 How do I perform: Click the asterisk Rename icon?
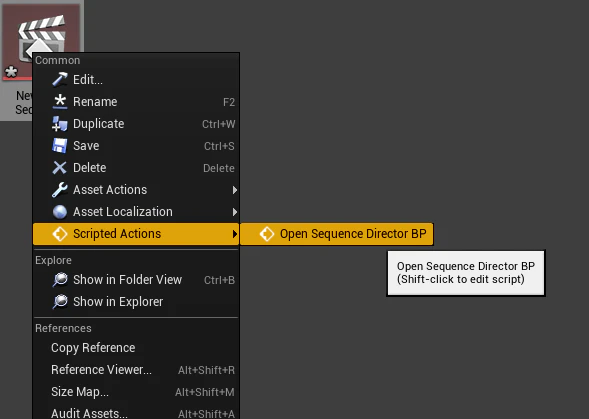click(60, 101)
